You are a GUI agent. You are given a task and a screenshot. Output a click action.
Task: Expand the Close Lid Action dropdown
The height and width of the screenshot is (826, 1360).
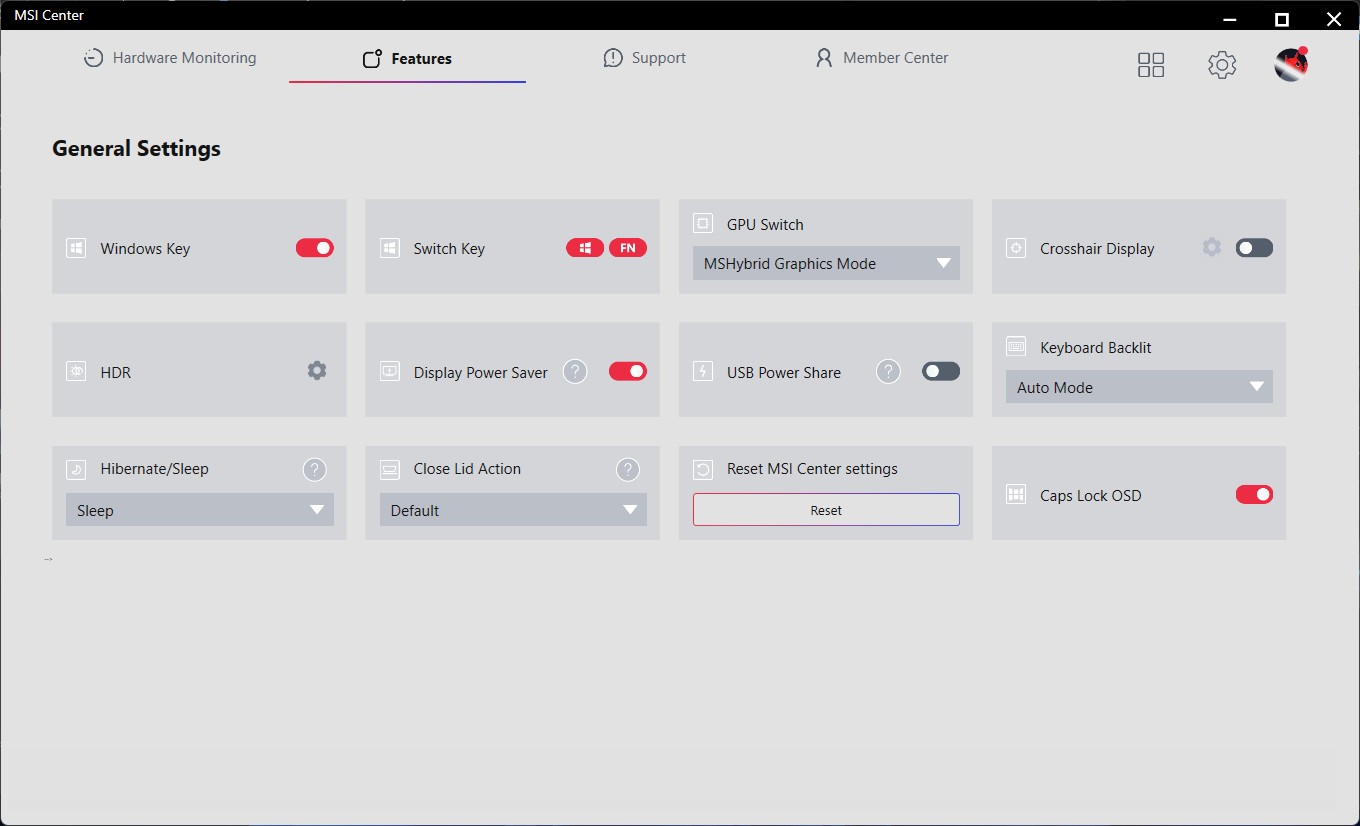tap(513, 510)
